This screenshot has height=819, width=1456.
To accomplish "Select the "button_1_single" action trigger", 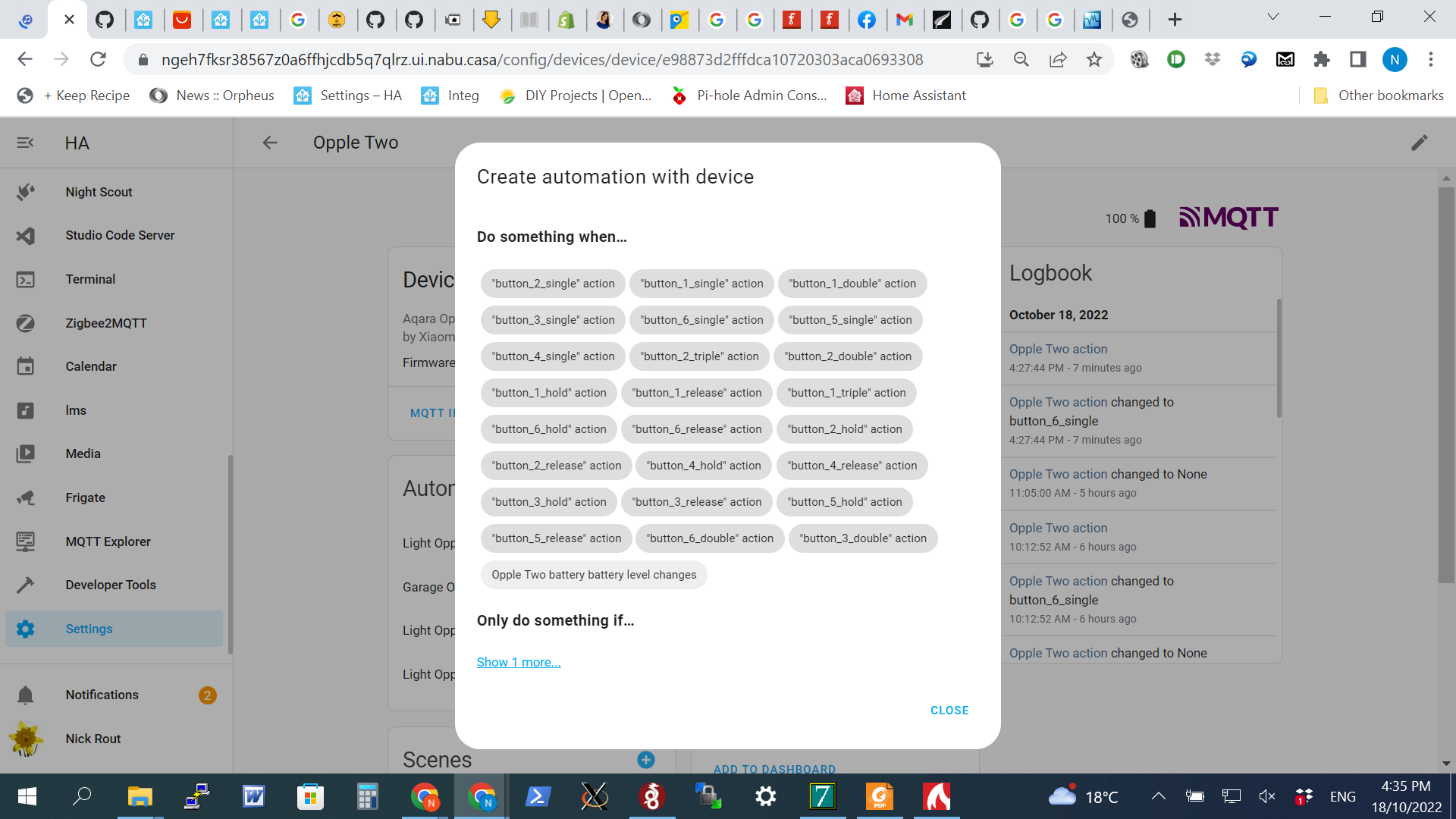I will pyautogui.click(x=701, y=283).
